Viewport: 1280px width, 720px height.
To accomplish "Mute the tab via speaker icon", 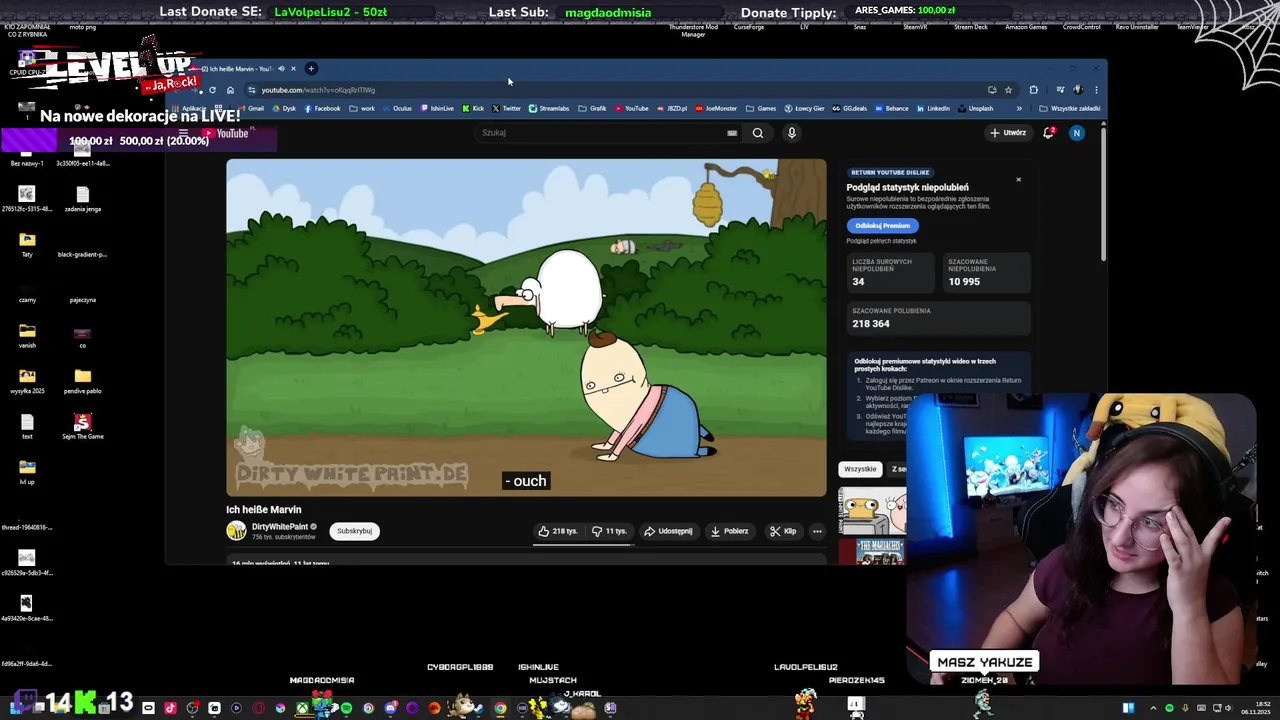I will (x=281, y=69).
